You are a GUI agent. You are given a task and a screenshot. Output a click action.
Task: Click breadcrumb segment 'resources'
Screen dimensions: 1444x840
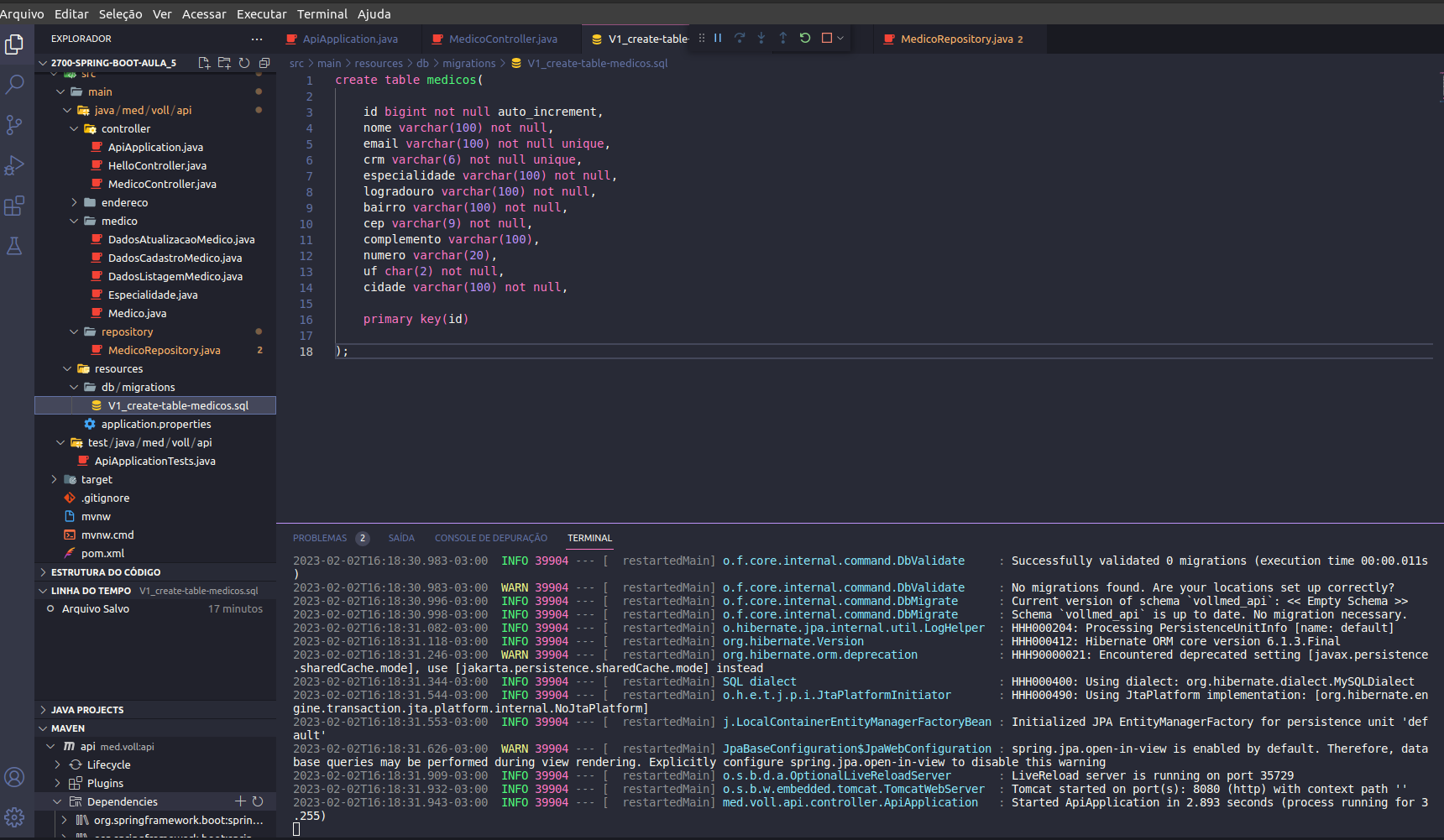[x=379, y=63]
